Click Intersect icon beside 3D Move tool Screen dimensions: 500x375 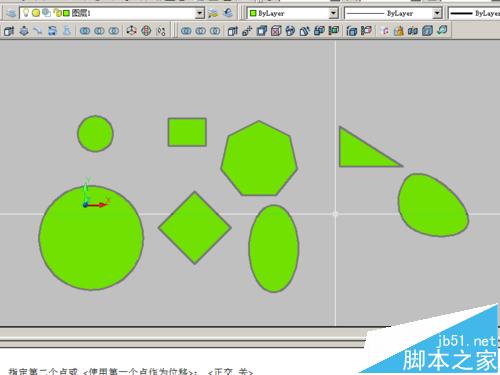pos(114,31)
